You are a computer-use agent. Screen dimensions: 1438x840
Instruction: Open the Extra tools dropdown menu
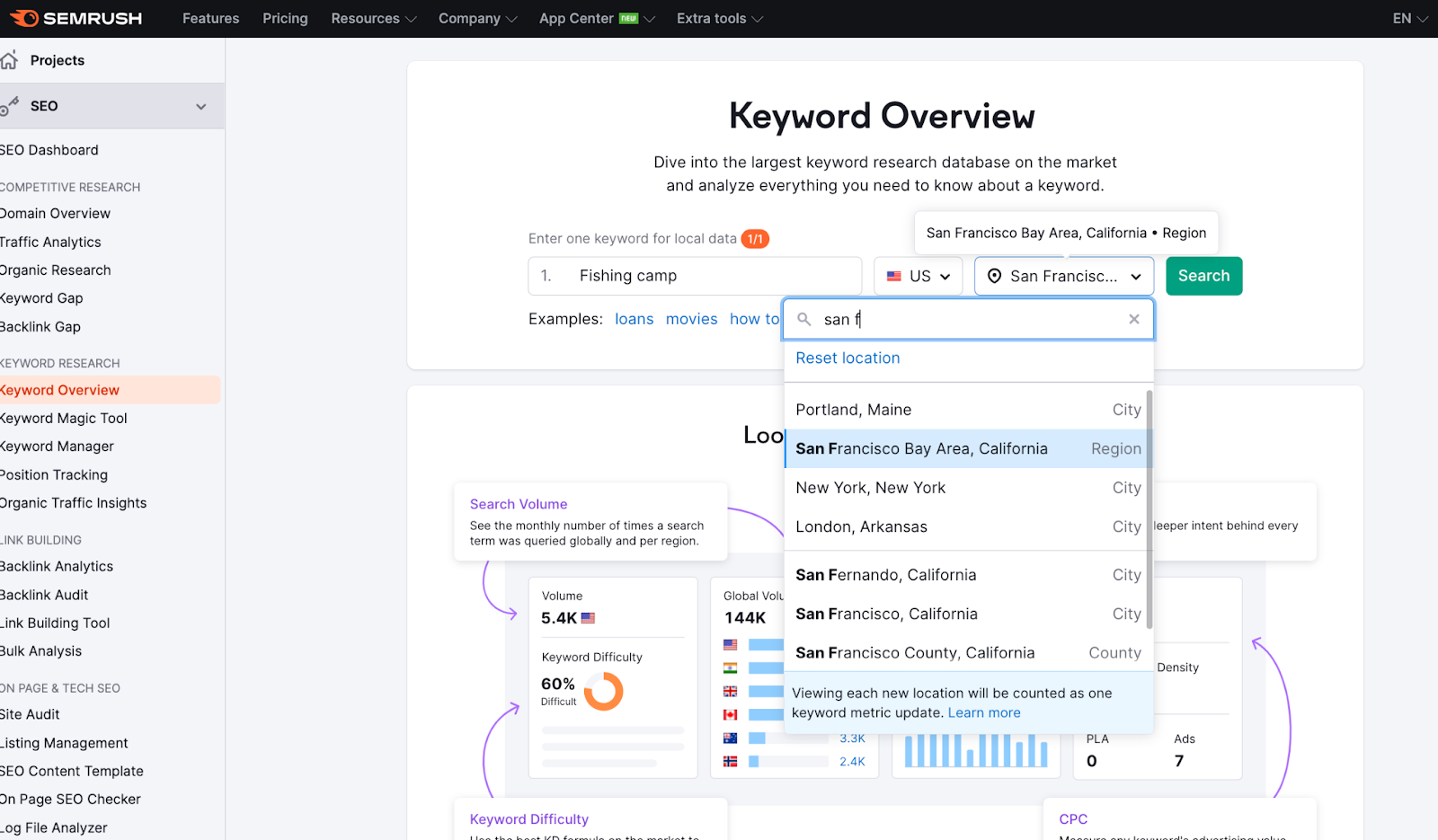[719, 18]
